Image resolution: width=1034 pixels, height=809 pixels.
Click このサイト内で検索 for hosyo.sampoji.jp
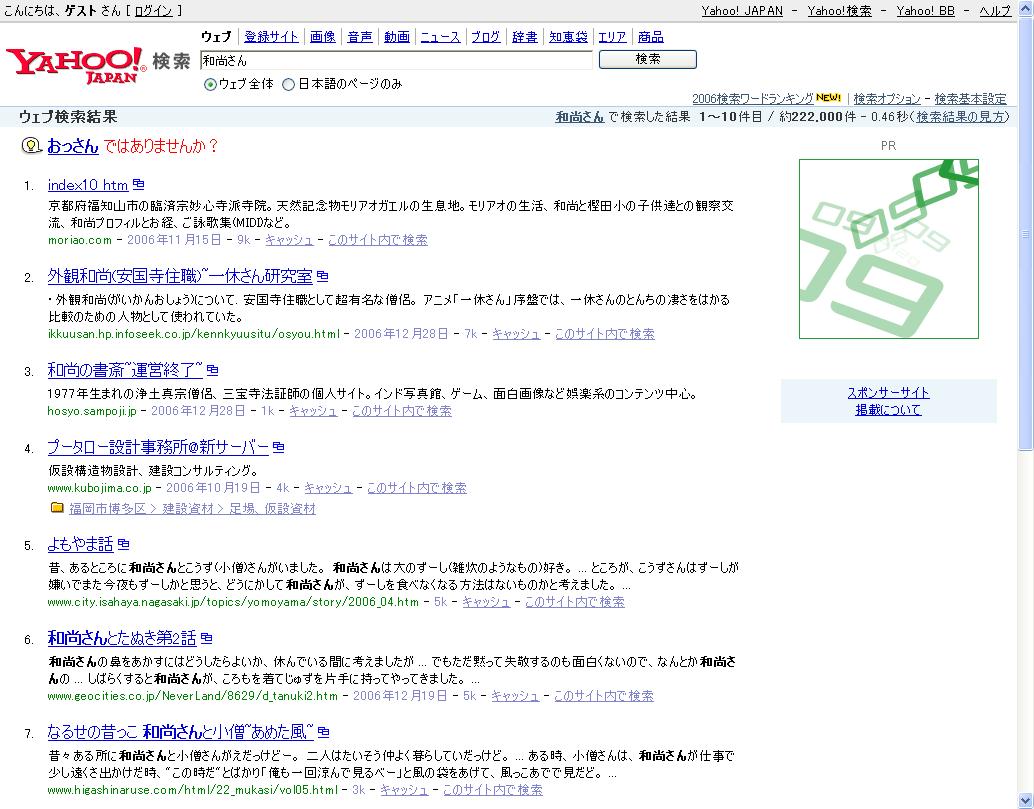(402, 411)
